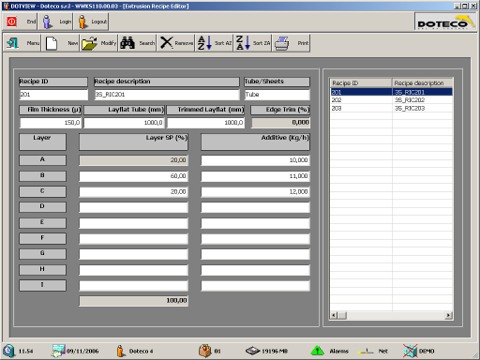Click the total setpoint 100,00 field

tap(134, 301)
